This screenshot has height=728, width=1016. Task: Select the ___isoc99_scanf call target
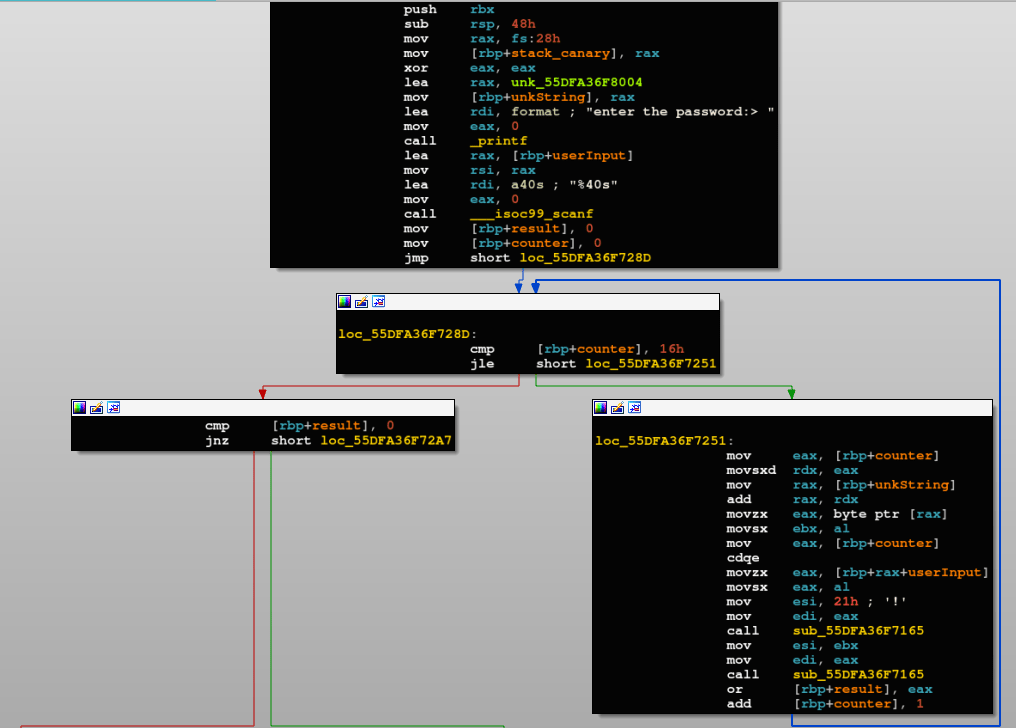(x=531, y=214)
